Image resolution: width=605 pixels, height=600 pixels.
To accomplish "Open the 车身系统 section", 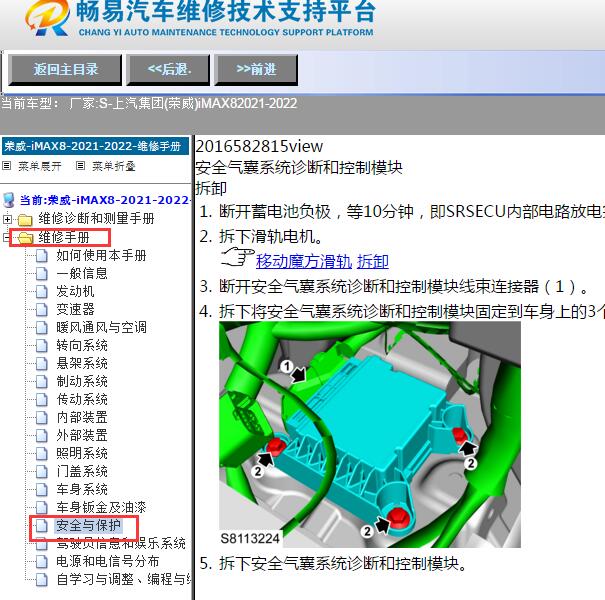I will point(81,489).
